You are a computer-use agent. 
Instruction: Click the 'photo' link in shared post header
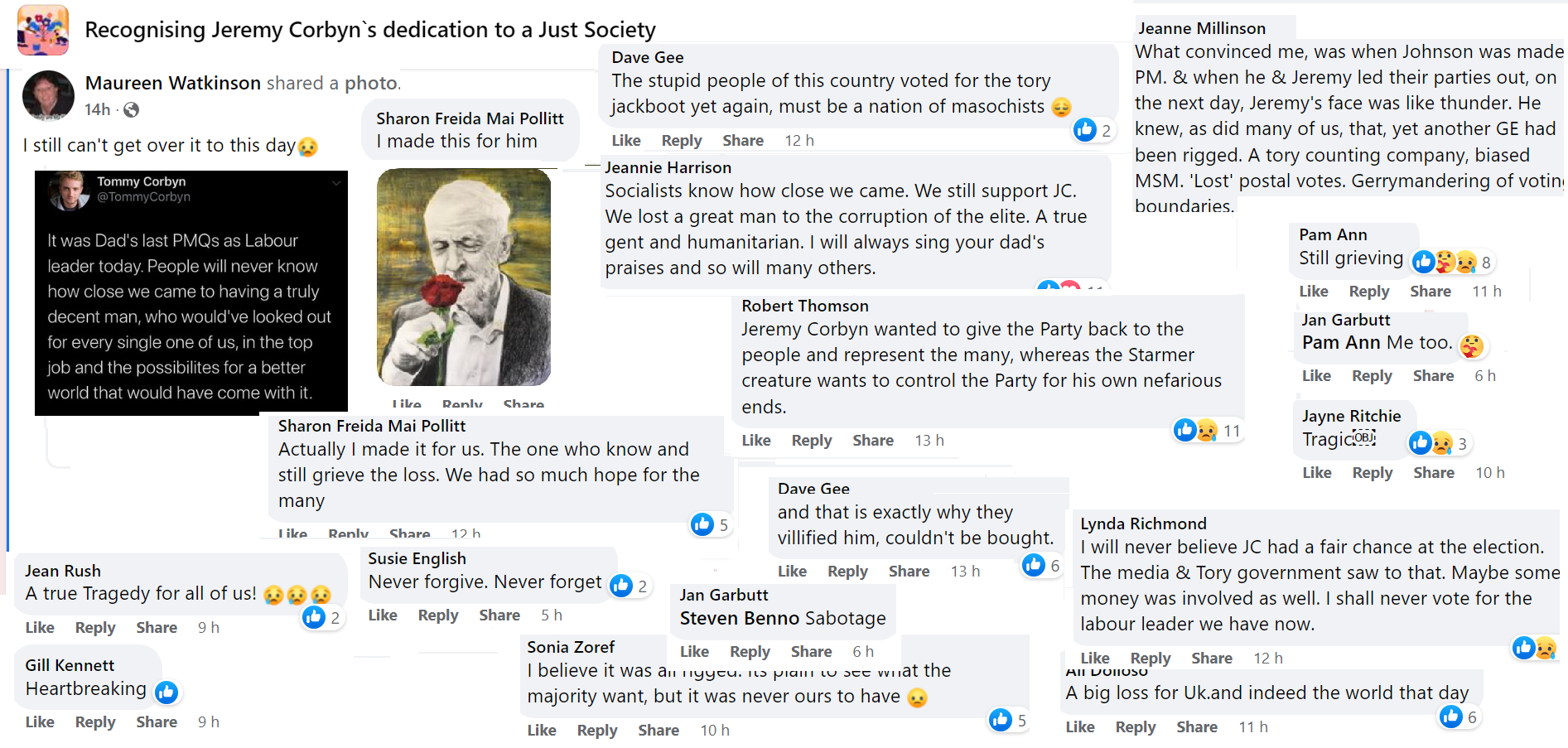(371, 83)
